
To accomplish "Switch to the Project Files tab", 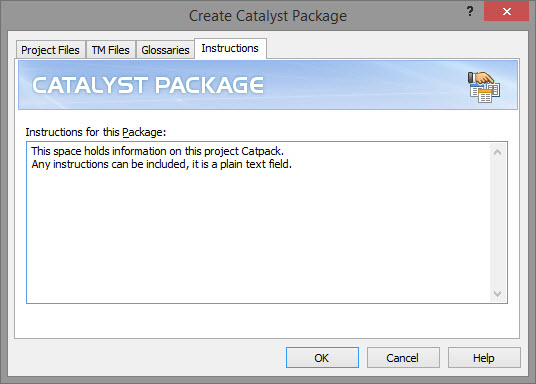I will [51, 50].
